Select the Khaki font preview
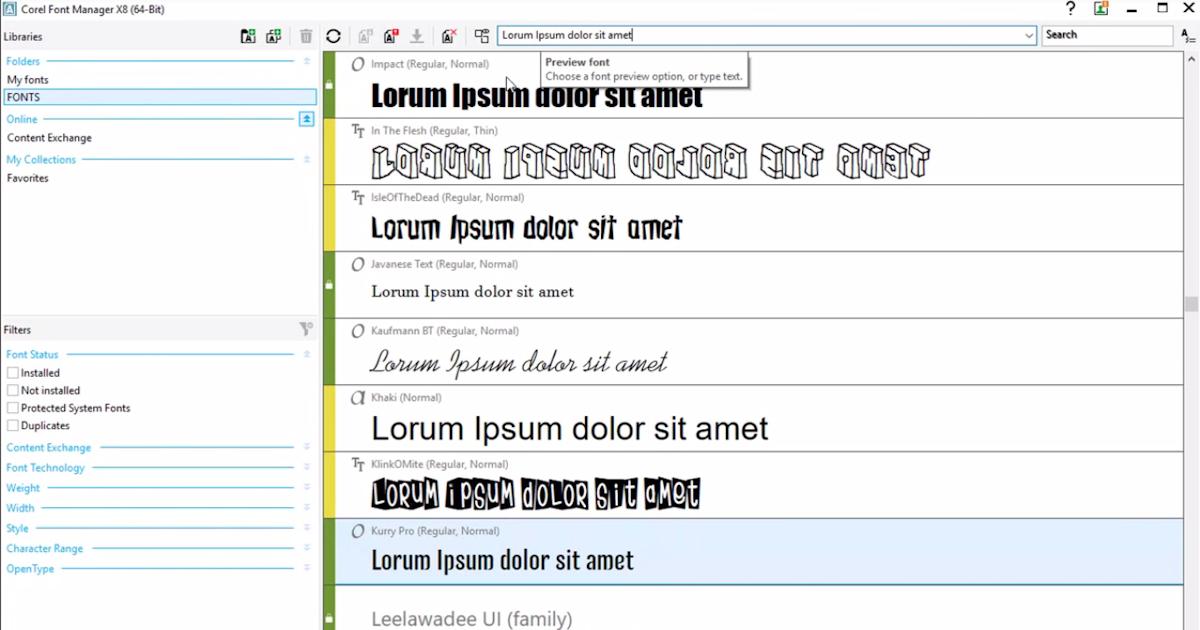Image resolution: width=1200 pixels, height=630 pixels. 759,419
